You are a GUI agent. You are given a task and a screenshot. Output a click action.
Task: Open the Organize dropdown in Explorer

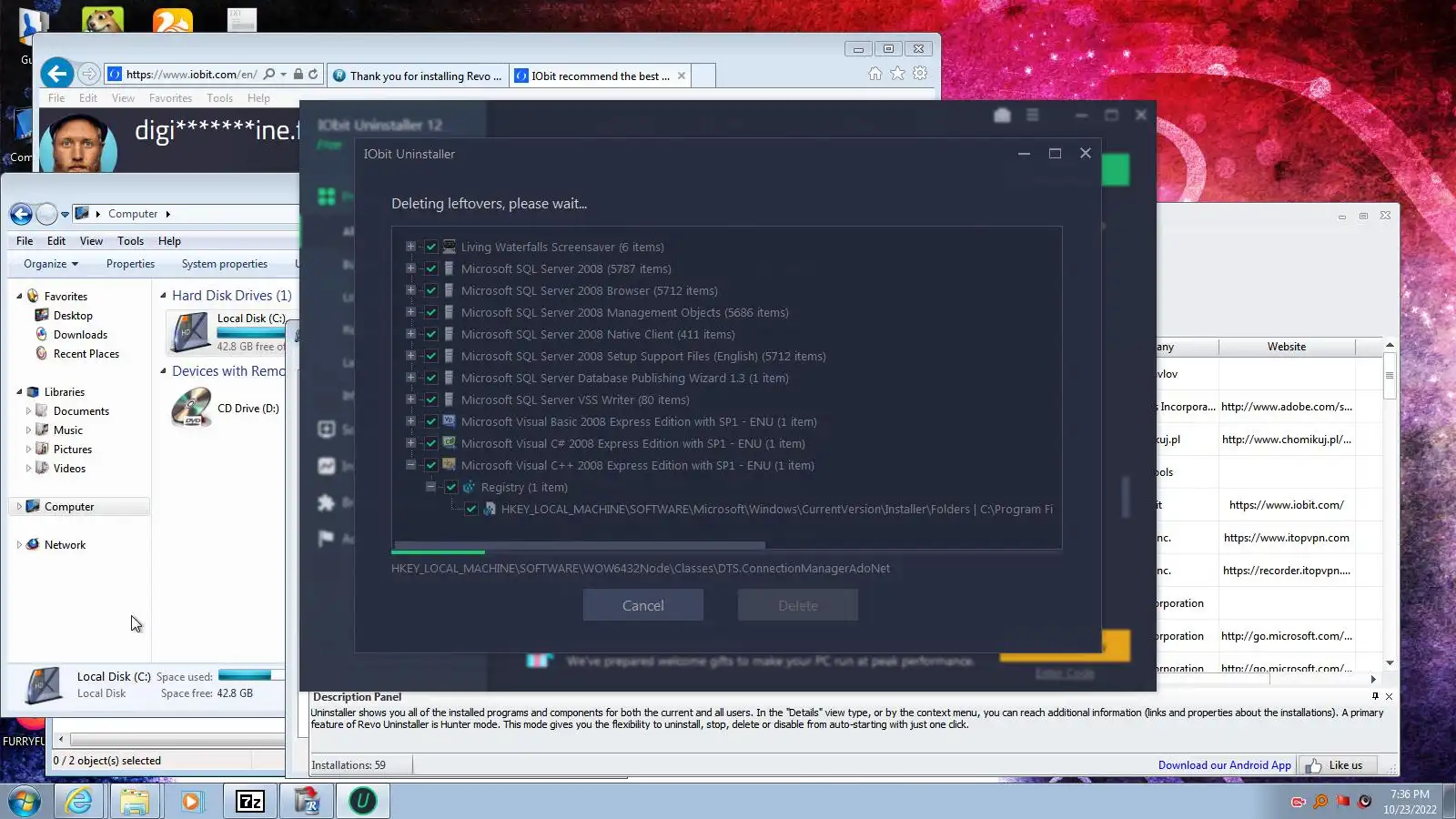pos(51,264)
